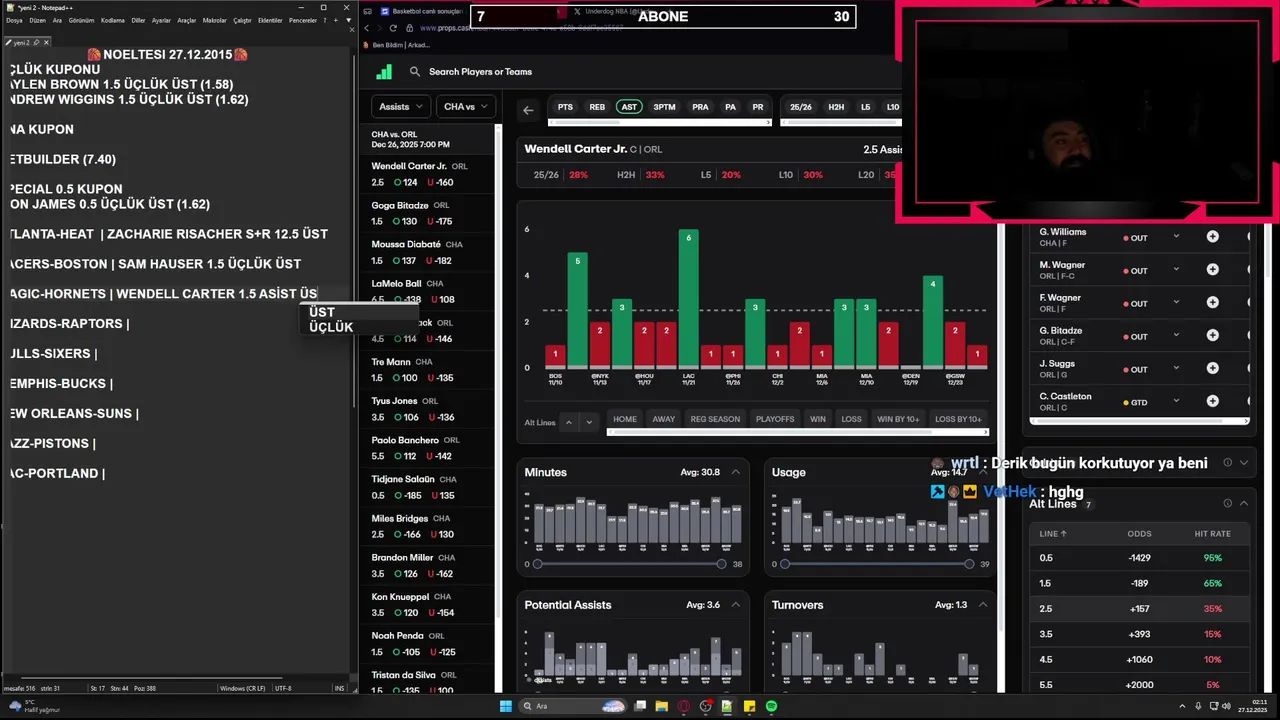This screenshot has height=720, width=1280.
Task: Go back using the left arrow before PTS
Action: [528, 110]
